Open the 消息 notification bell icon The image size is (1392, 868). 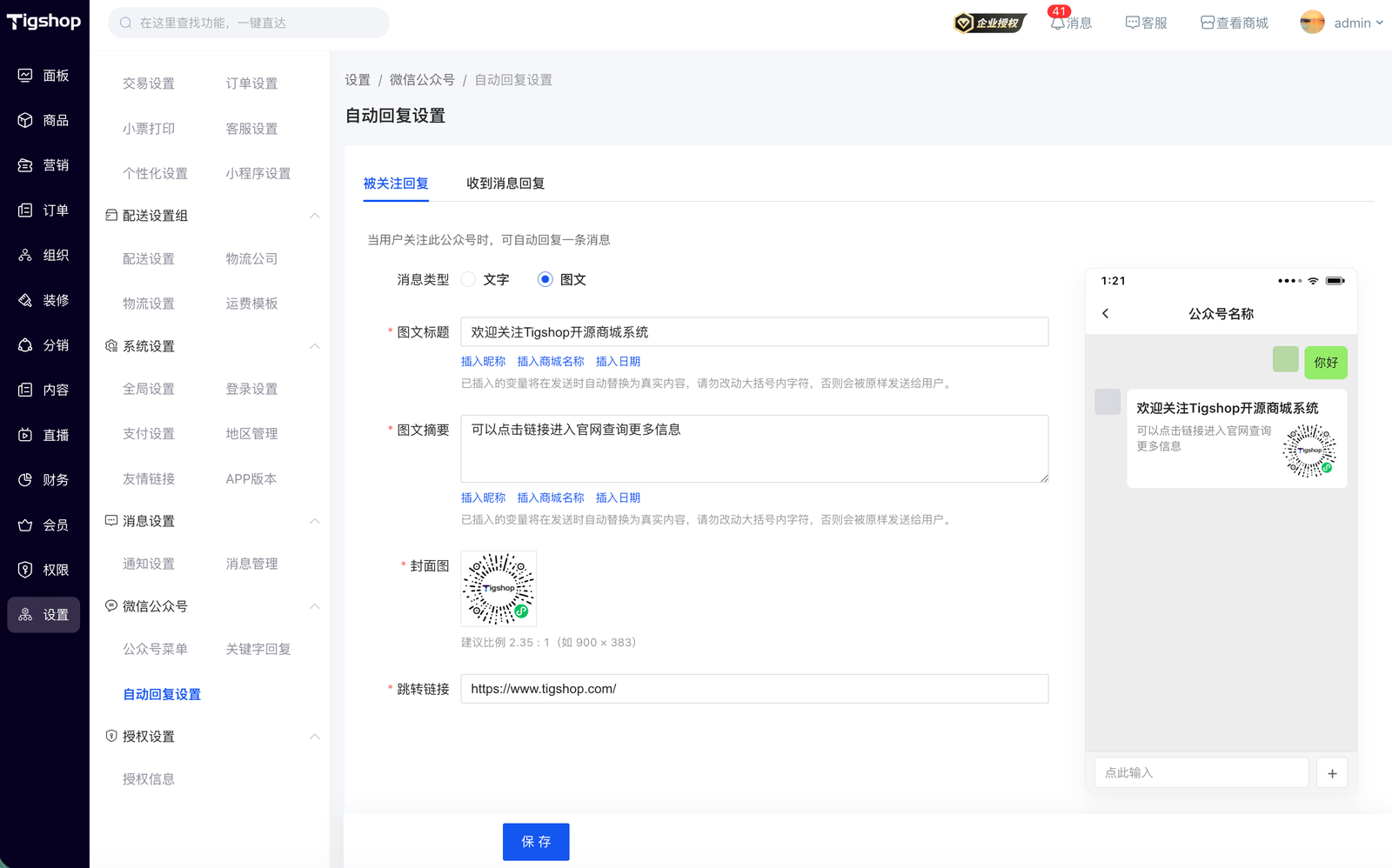(x=1058, y=23)
